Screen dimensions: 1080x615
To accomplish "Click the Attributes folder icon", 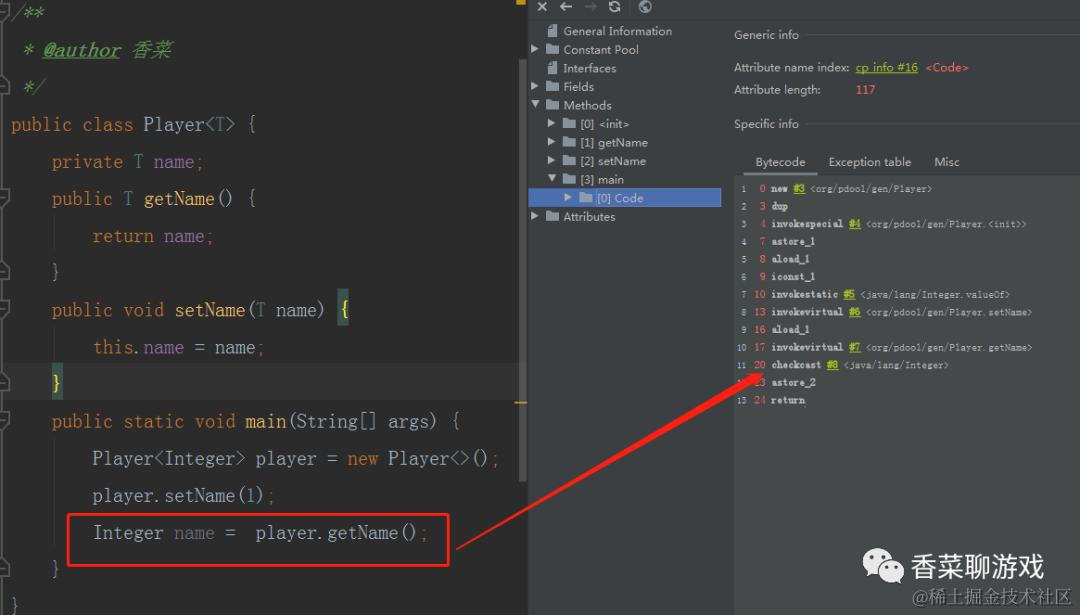I will point(552,216).
